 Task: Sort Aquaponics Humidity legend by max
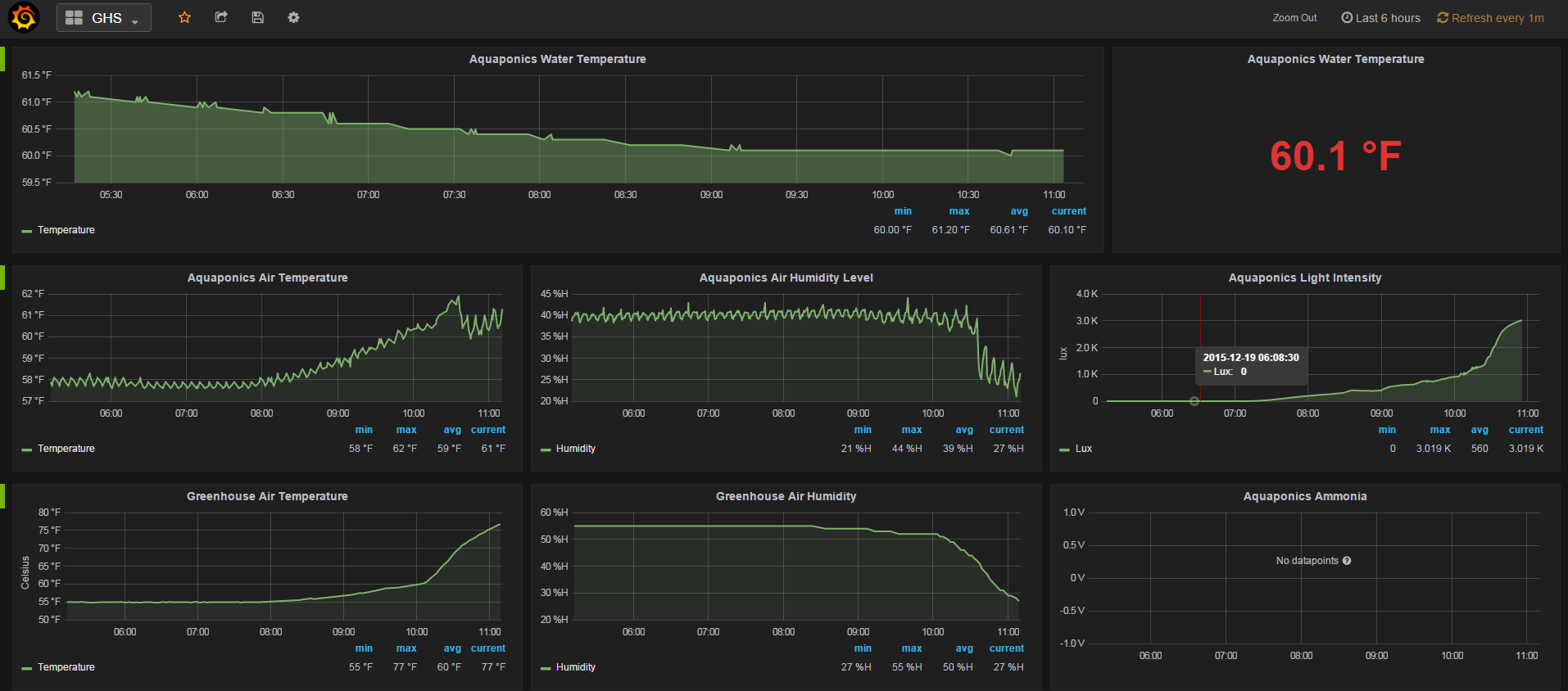[x=912, y=430]
